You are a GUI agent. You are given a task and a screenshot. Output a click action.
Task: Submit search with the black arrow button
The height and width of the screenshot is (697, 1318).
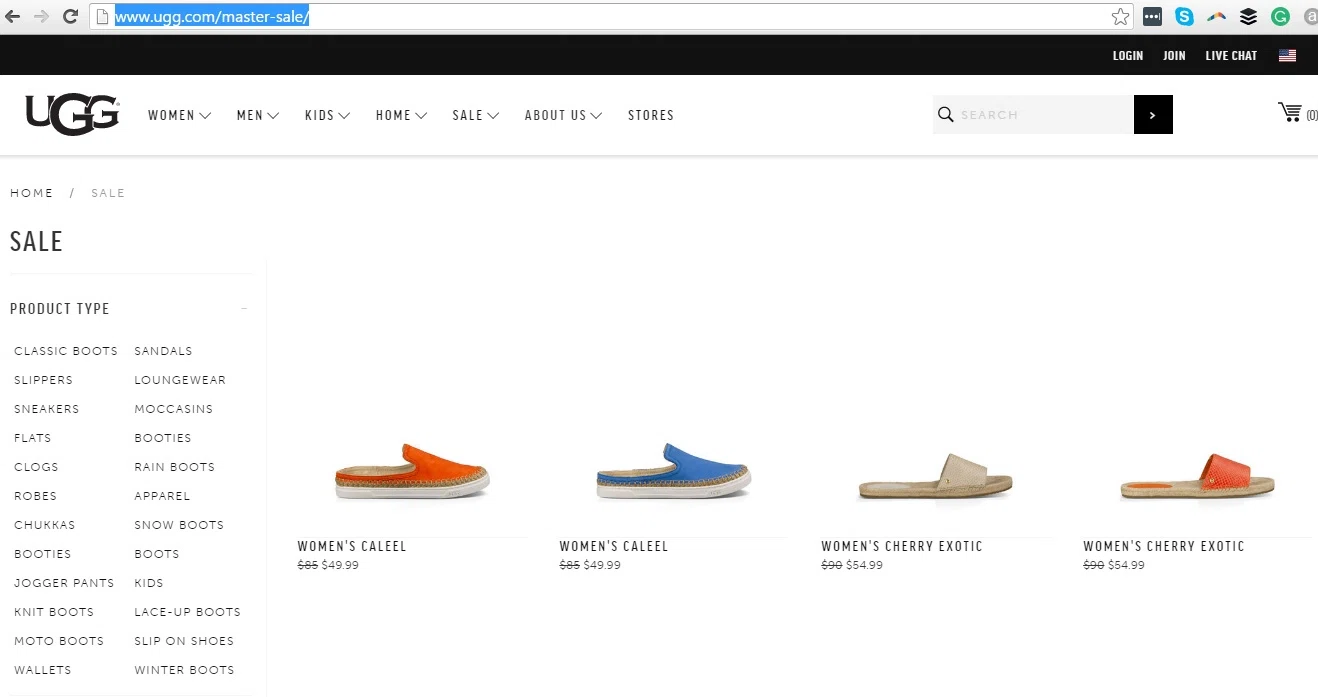(1153, 115)
